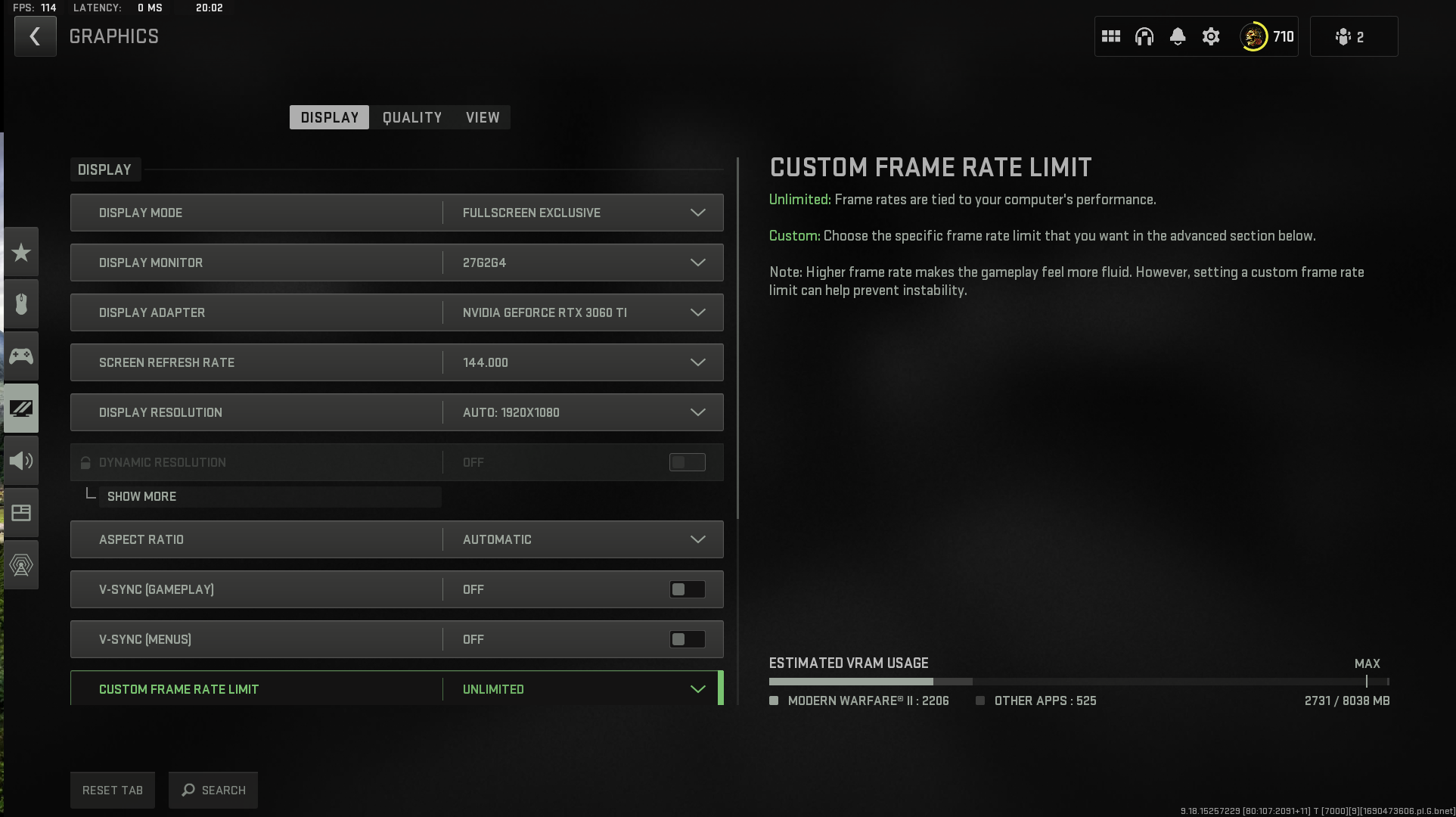The height and width of the screenshot is (817, 1456).
Task: Open the grid menu icon in top bar
Action: tap(1111, 36)
